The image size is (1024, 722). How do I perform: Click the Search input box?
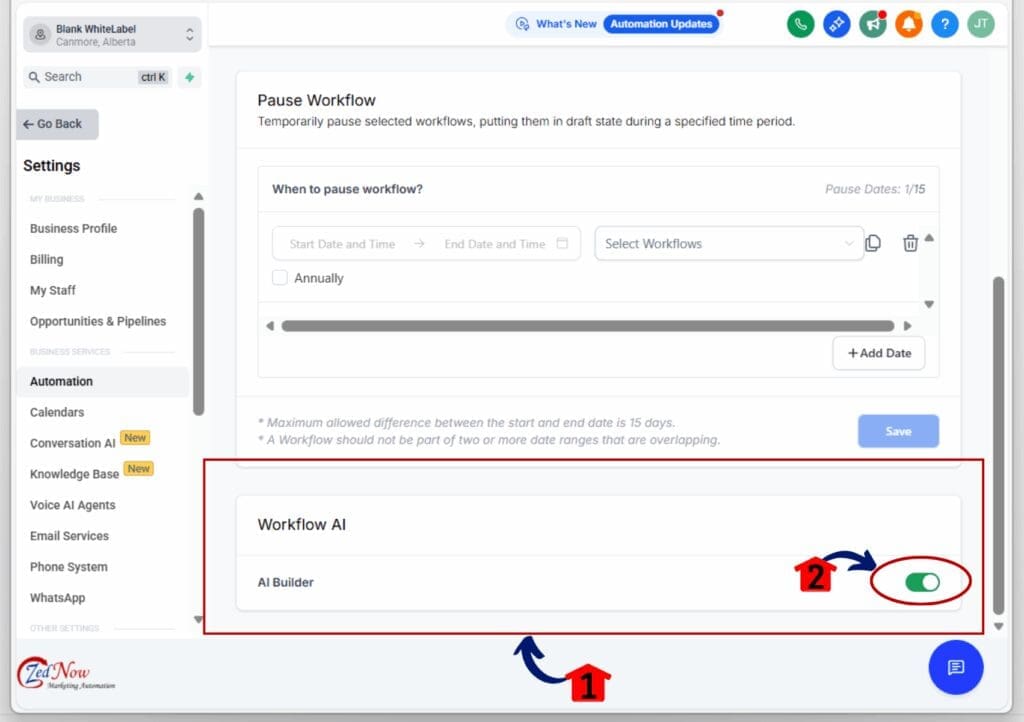pyautogui.click(x=98, y=77)
